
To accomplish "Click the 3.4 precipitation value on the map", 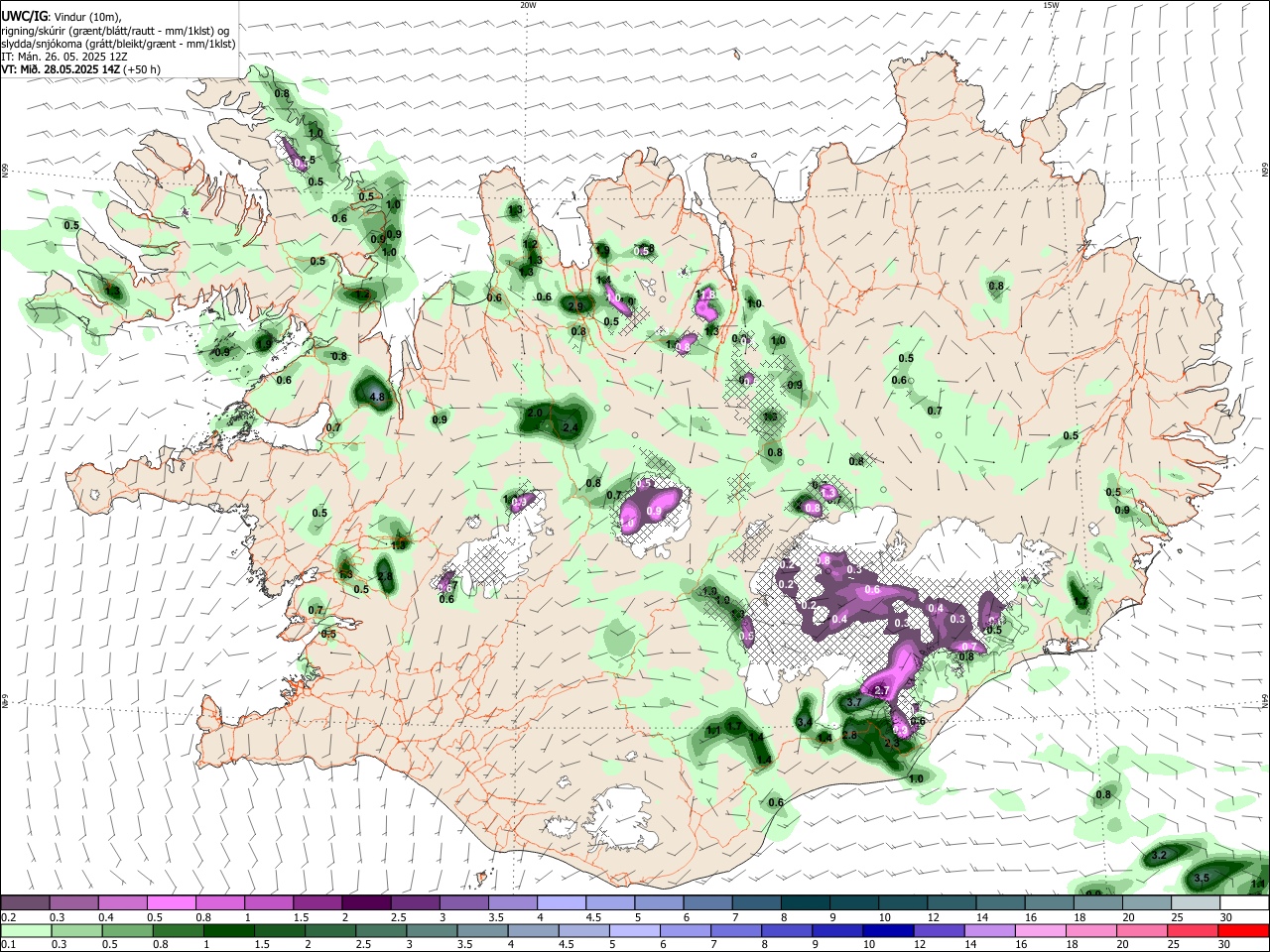I will tap(805, 722).
